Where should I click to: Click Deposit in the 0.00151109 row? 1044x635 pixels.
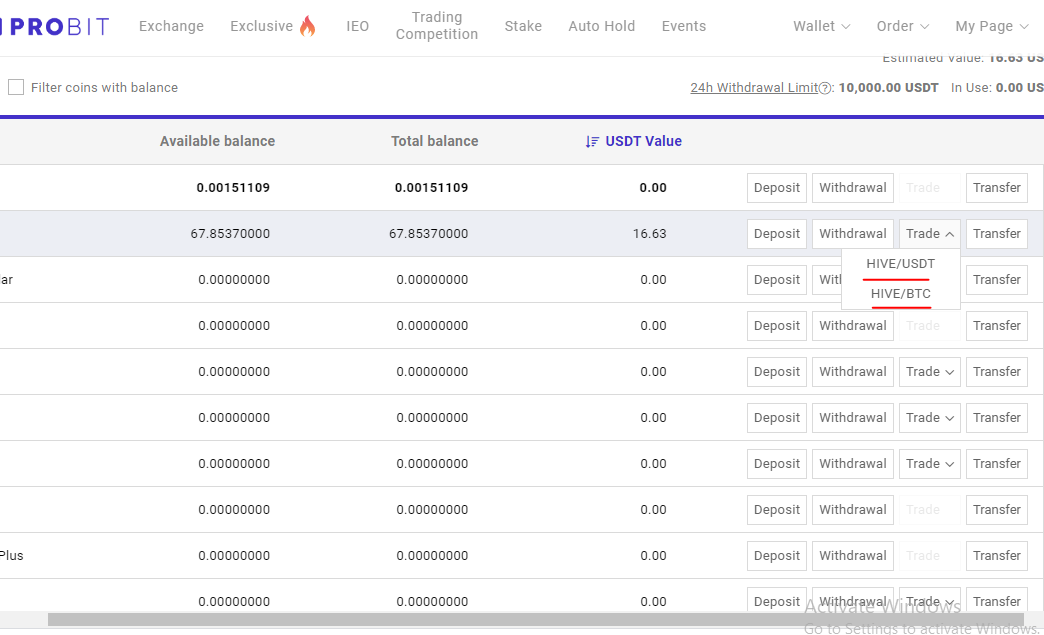pyautogui.click(x=777, y=188)
